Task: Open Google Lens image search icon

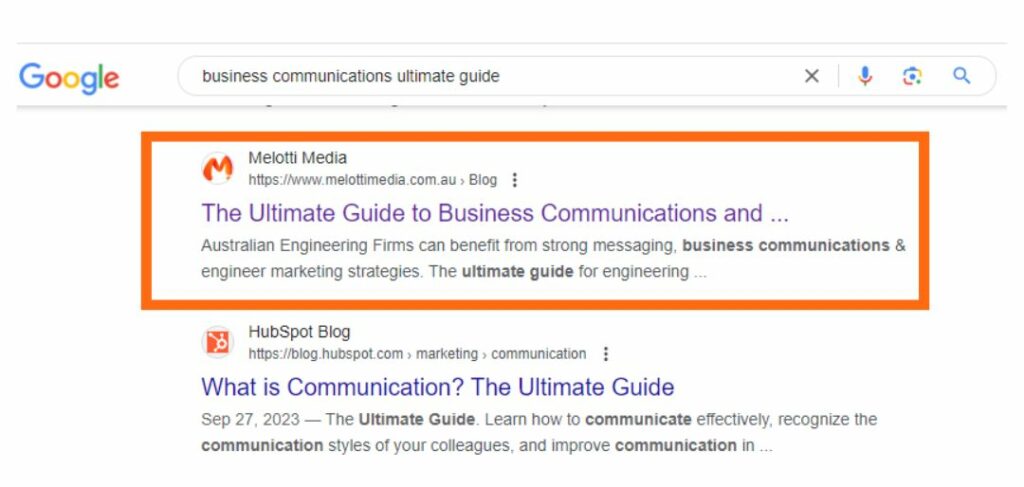Action: (912, 76)
